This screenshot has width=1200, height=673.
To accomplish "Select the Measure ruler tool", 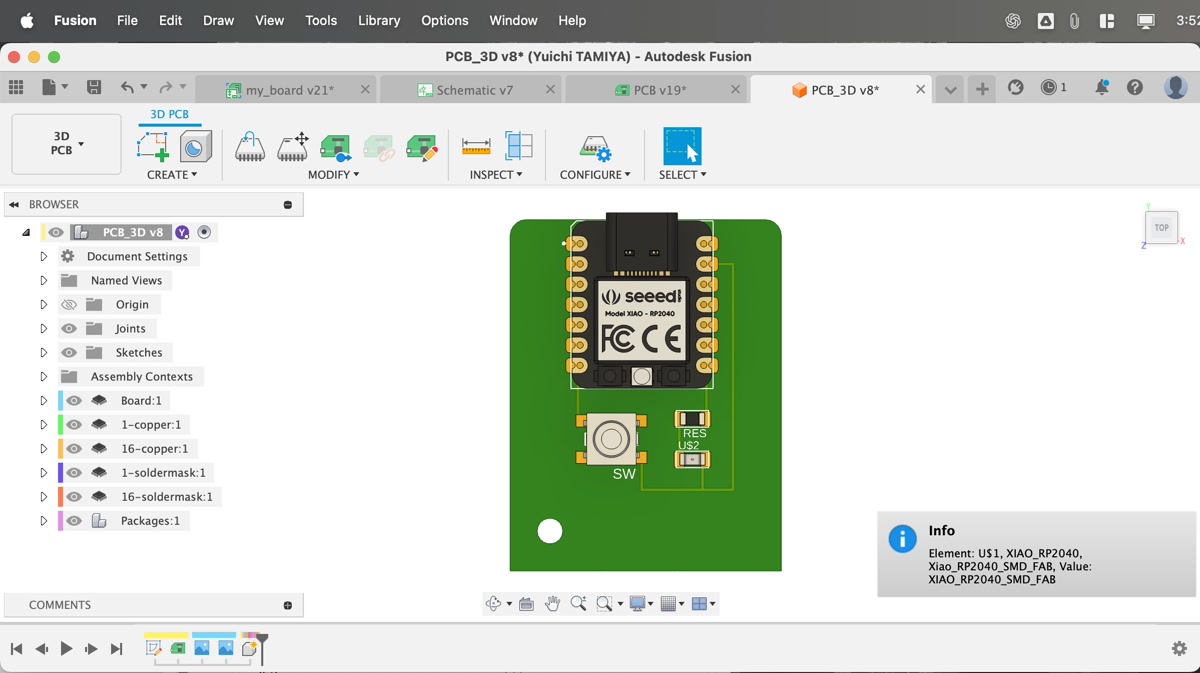I will 476,147.
